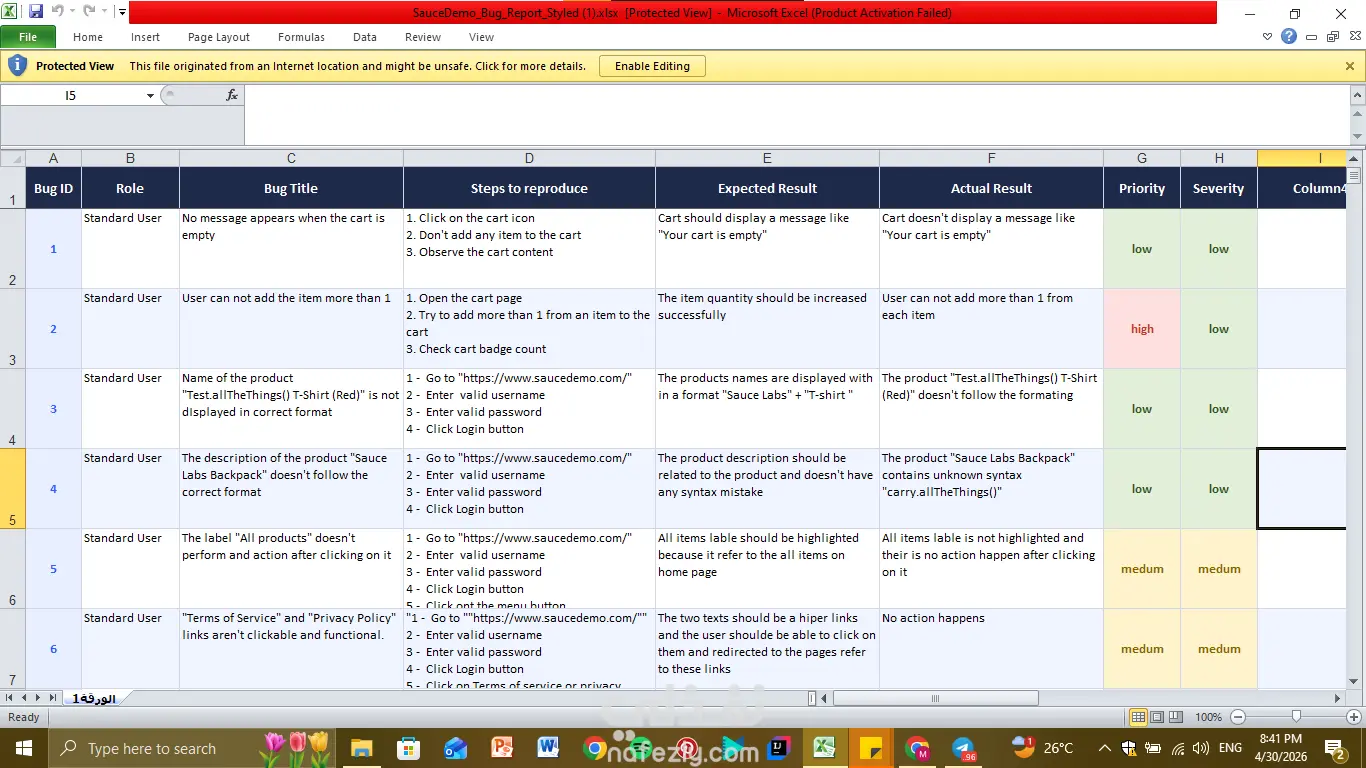Open the Undo history dropdown arrow
Screen dimensions: 1366x768
coord(72,12)
